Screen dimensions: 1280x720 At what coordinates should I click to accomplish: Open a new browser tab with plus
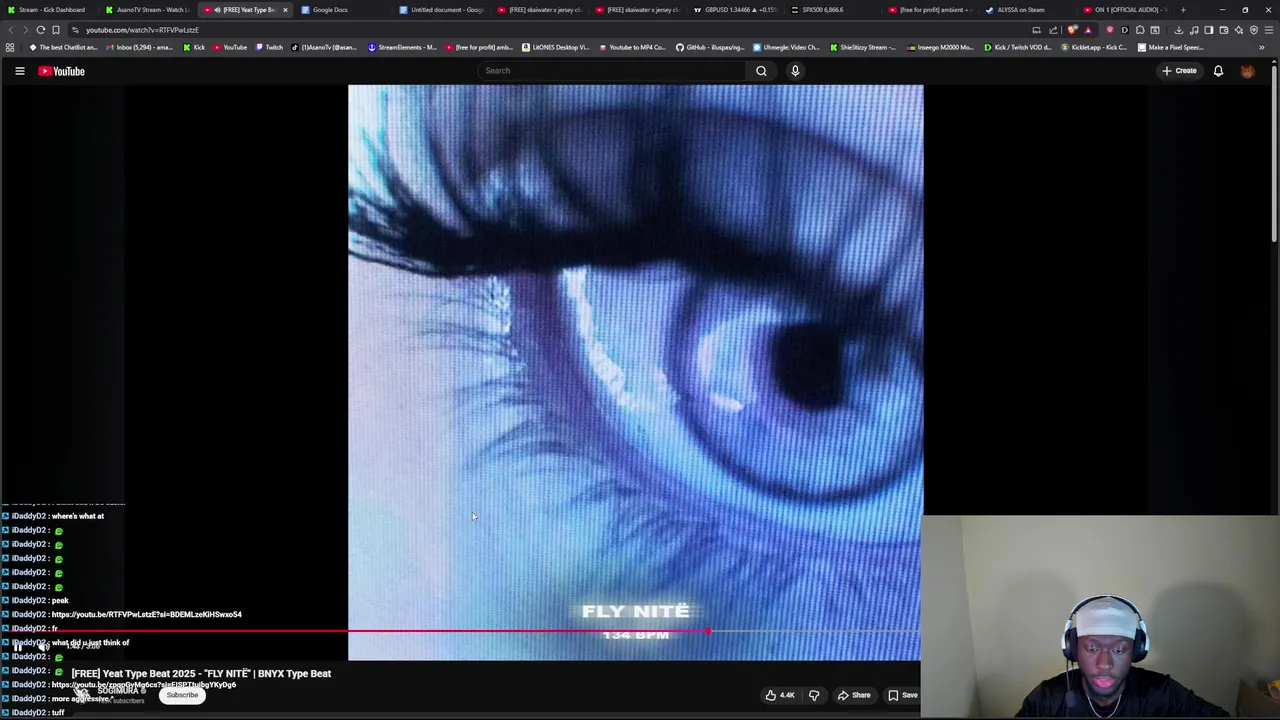(x=1183, y=10)
